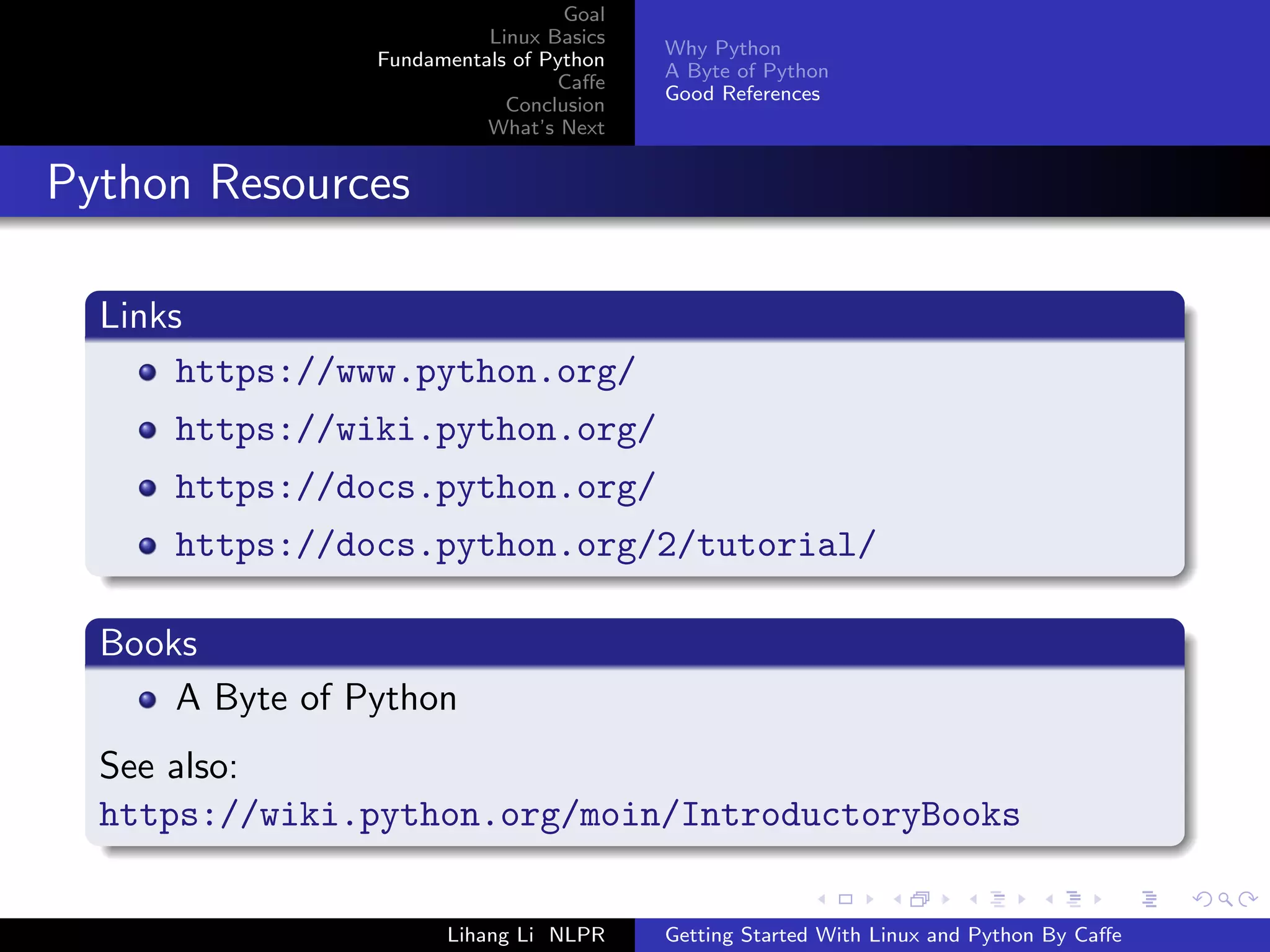Click the footer presentation title text

894,935
